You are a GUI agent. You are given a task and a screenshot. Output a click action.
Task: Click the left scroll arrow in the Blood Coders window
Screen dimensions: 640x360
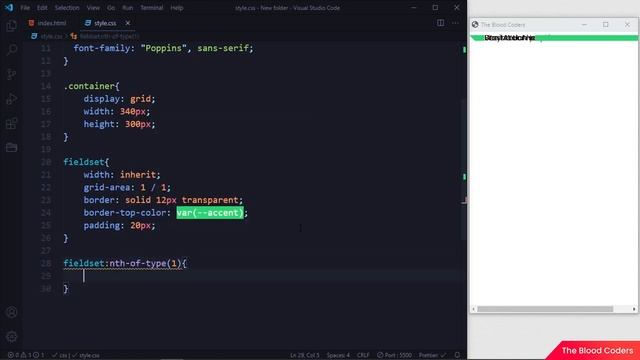[x=473, y=309]
